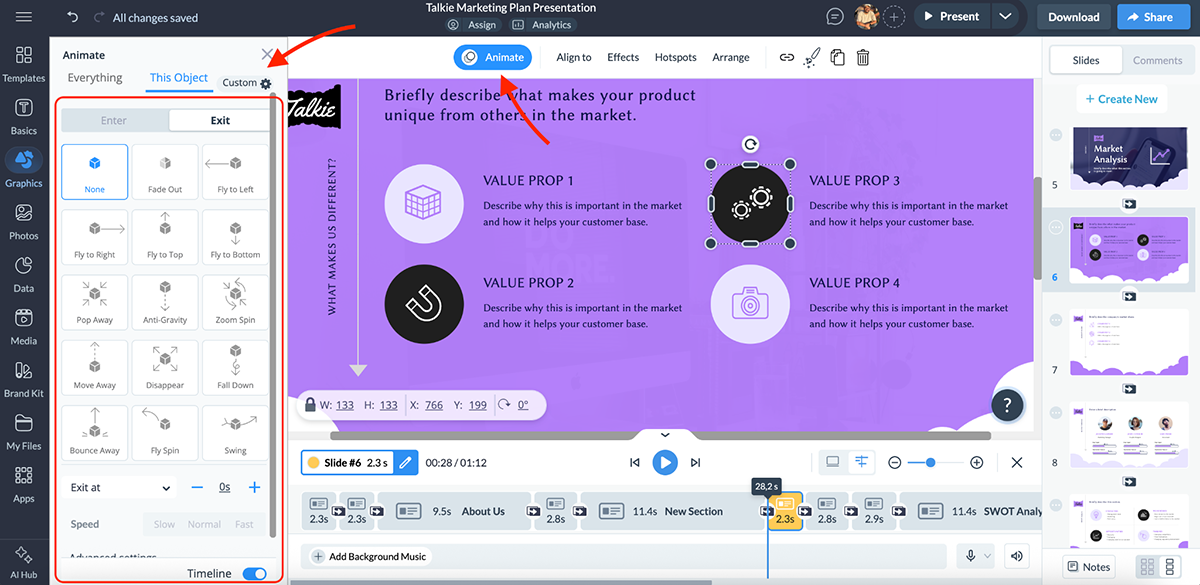Select the Photos sidebar icon
This screenshot has width=1200, height=585.
pos(23,221)
